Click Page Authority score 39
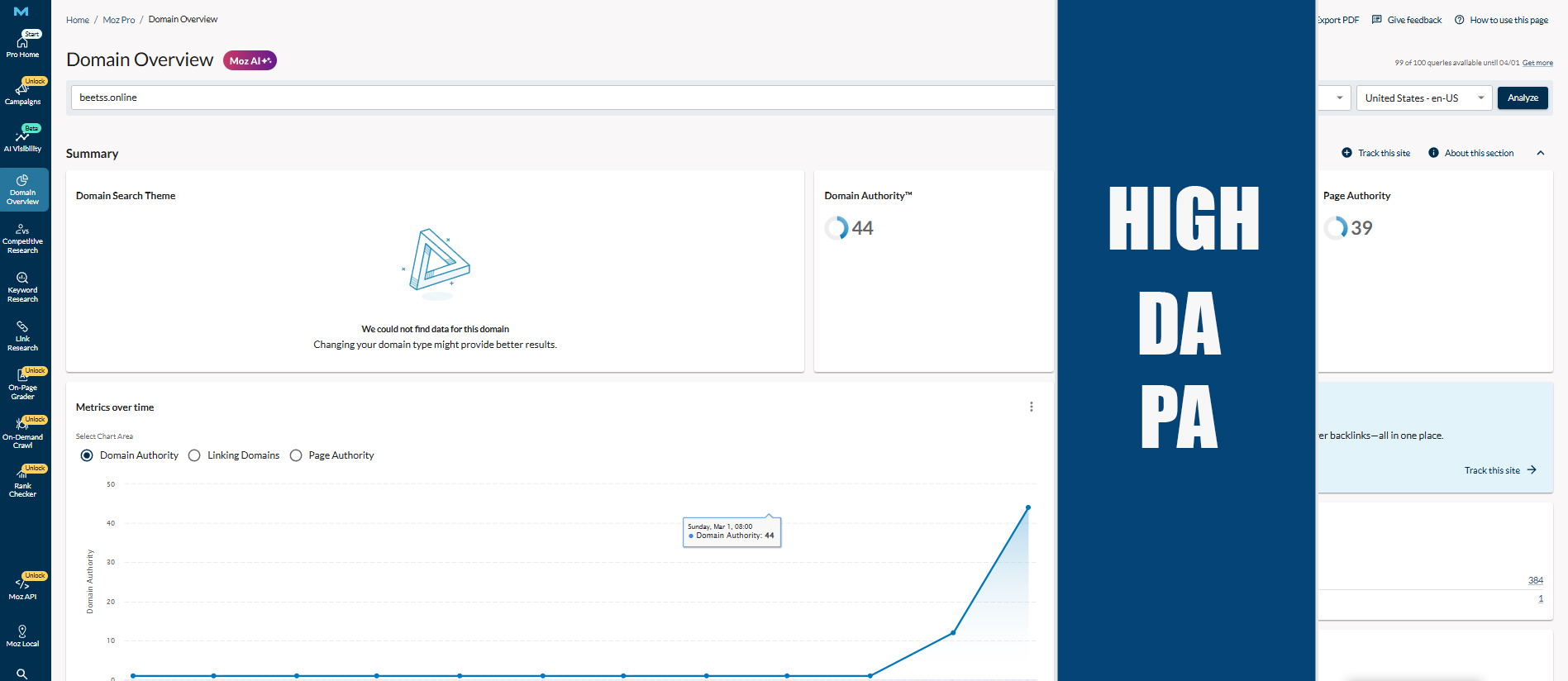Viewport: 1568px width, 681px height. (x=1361, y=228)
